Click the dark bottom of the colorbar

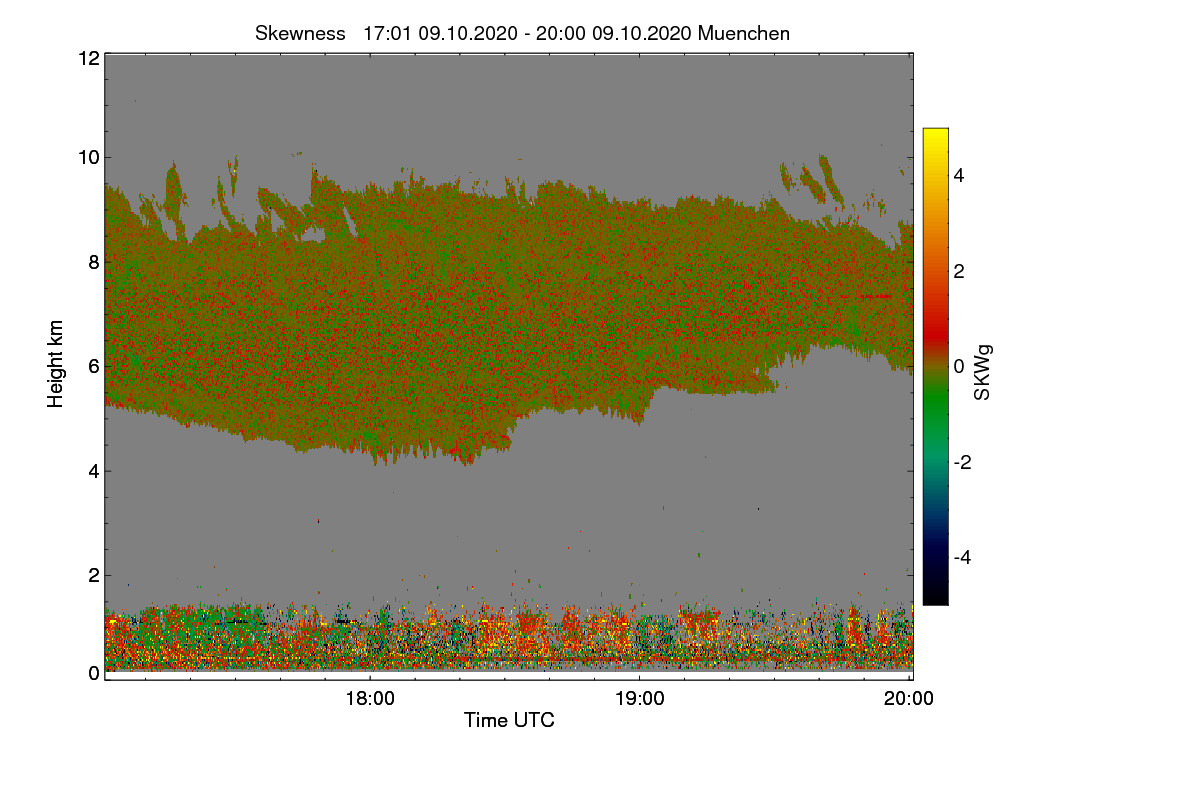coord(935,590)
